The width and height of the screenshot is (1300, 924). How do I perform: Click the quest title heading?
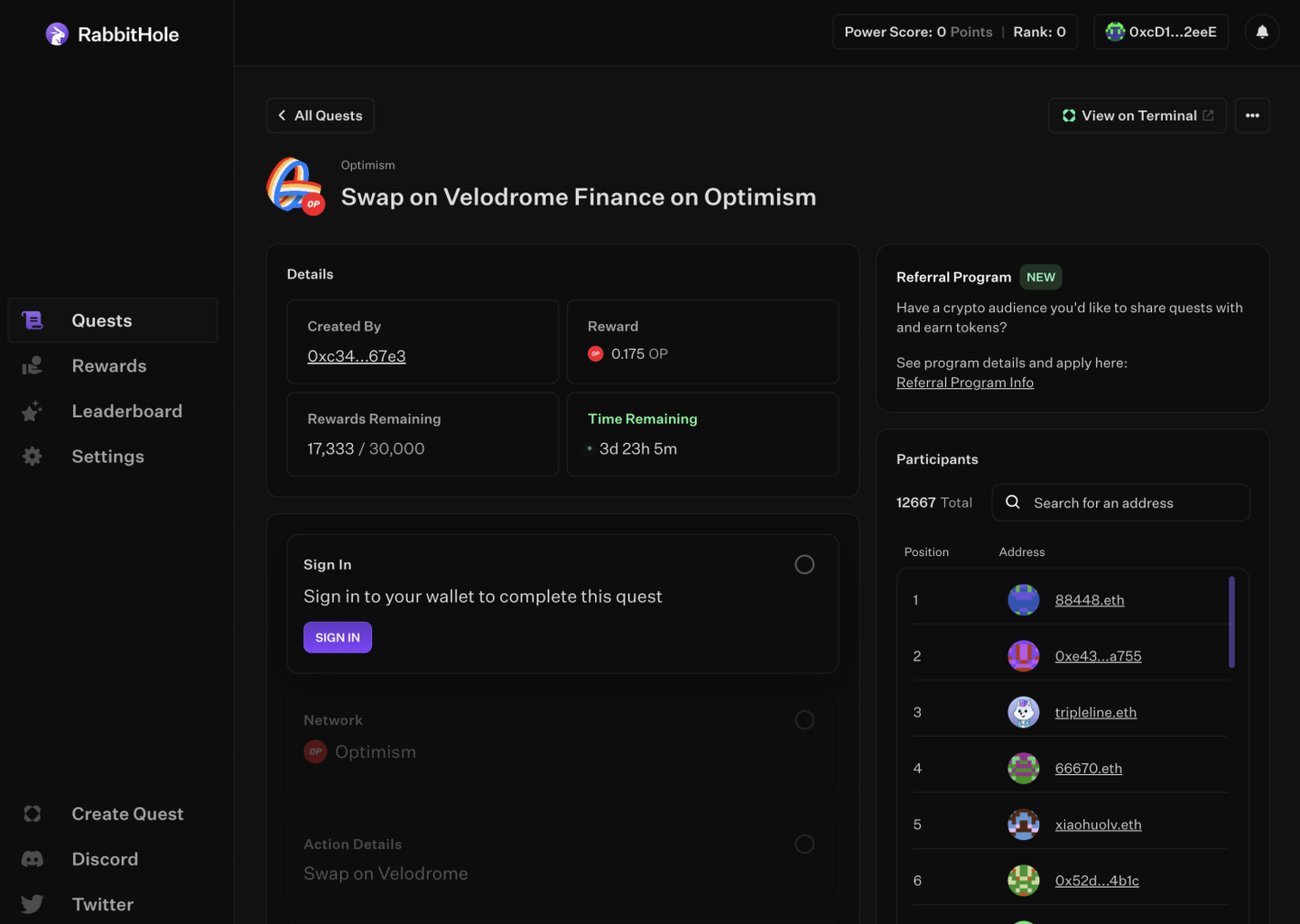click(579, 197)
